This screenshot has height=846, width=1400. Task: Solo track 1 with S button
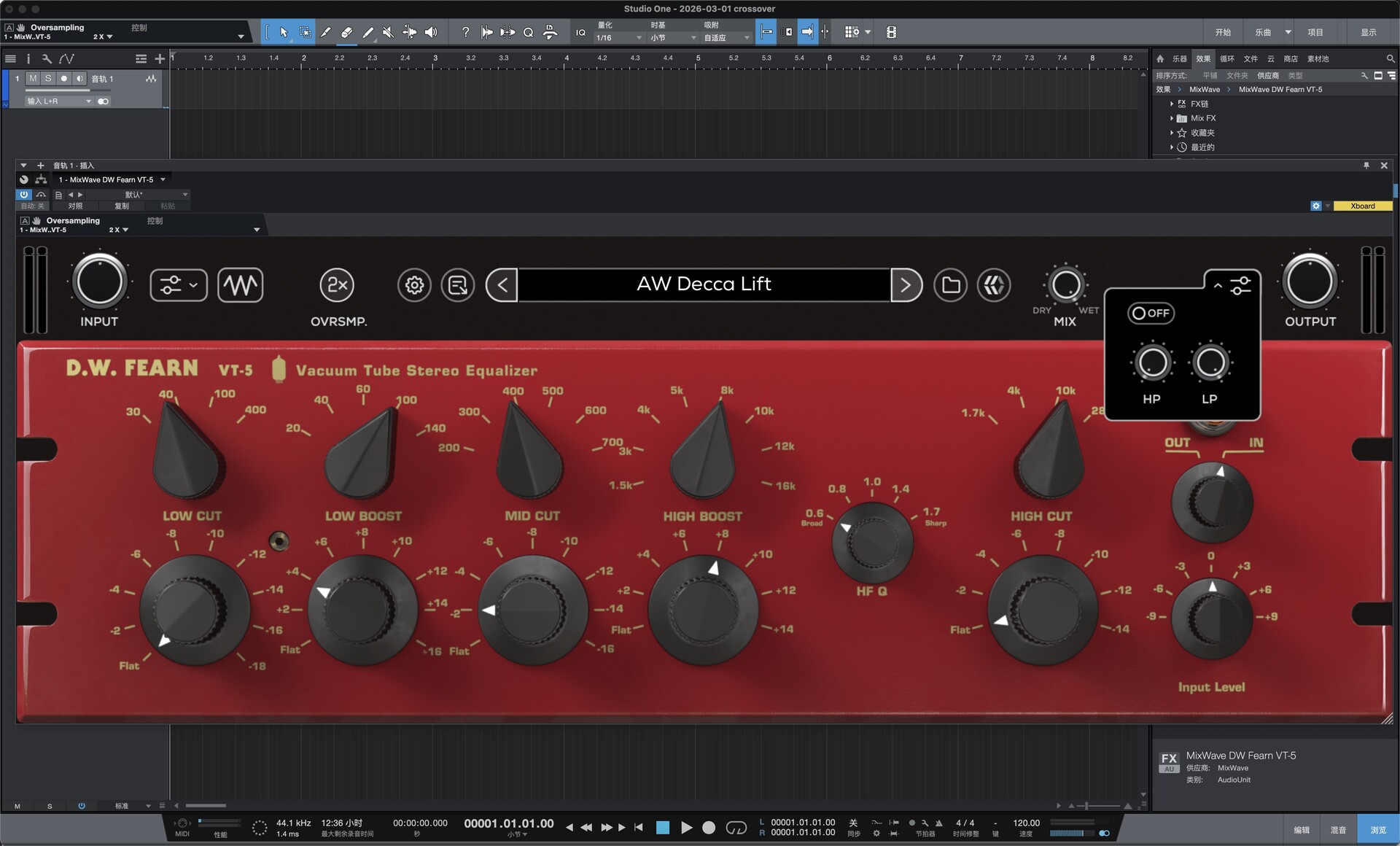48,78
